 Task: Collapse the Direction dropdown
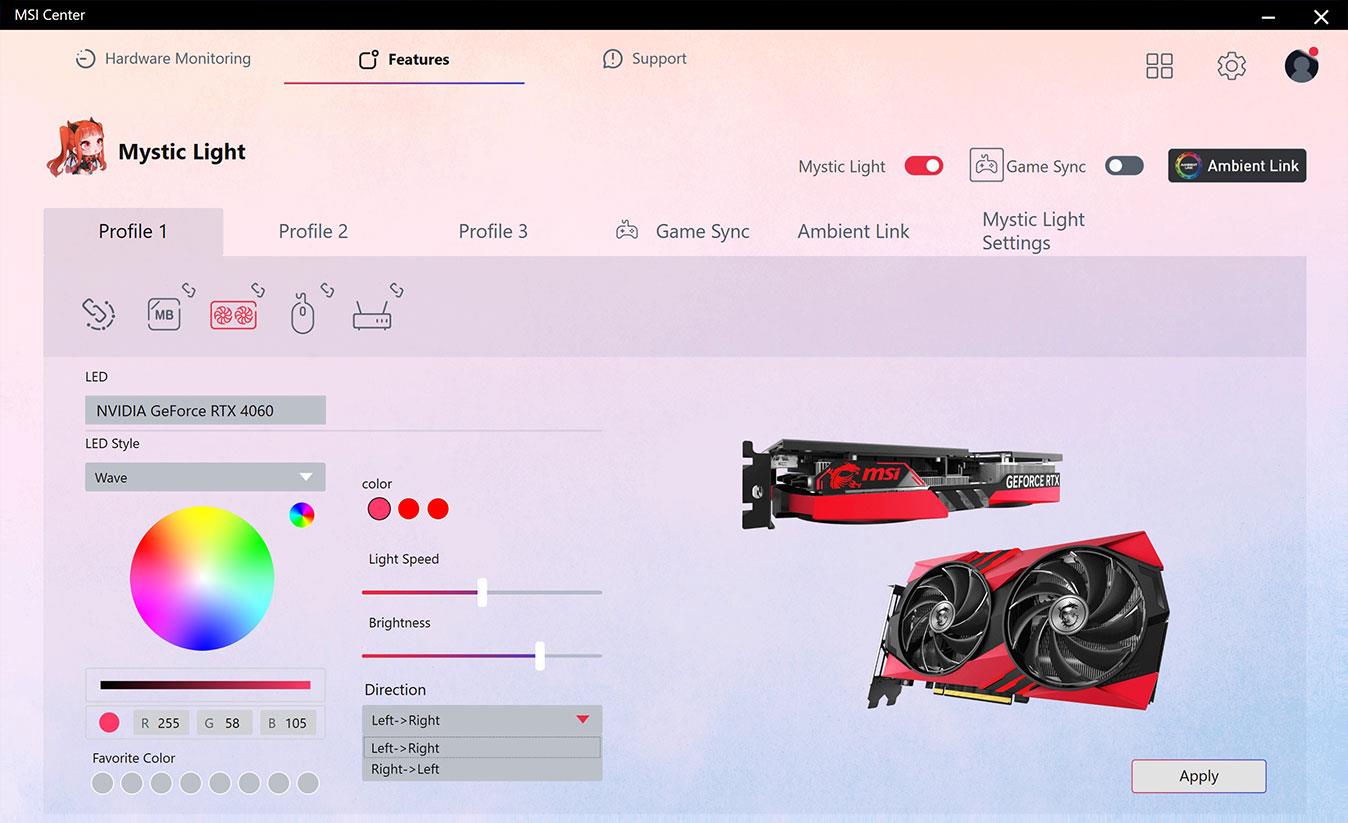pyautogui.click(x=482, y=720)
